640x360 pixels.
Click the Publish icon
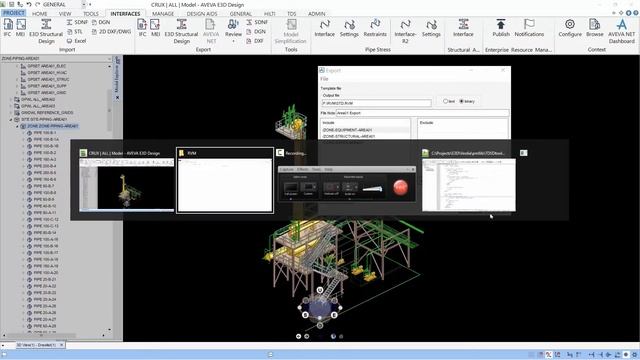(501, 28)
